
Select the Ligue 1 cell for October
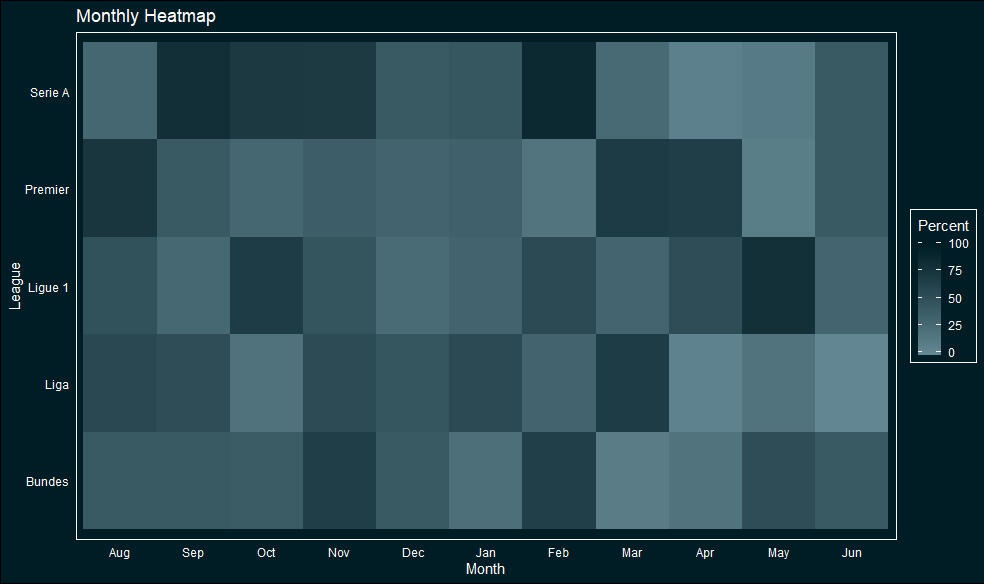coord(266,286)
